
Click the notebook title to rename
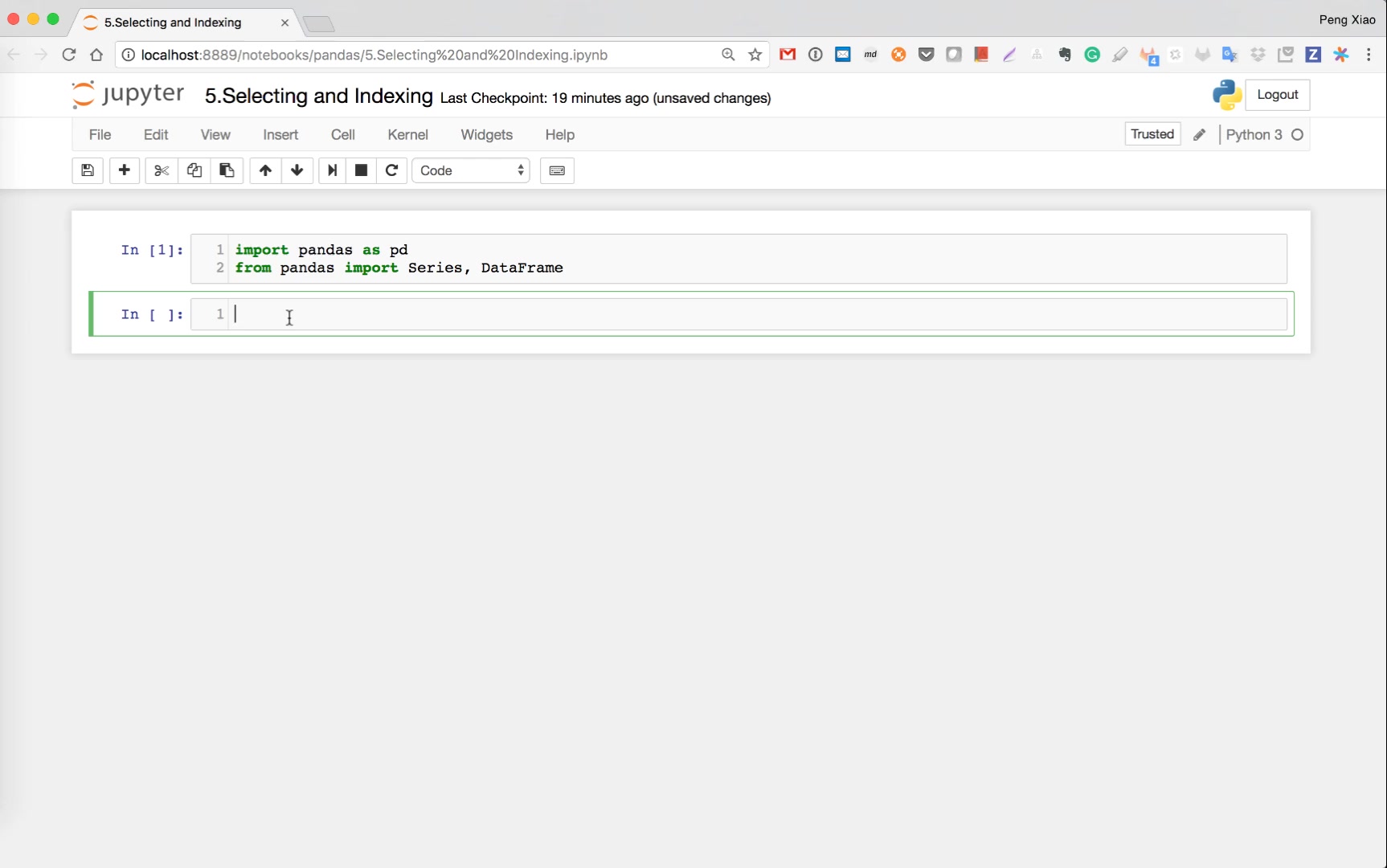pyautogui.click(x=318, y=96)
